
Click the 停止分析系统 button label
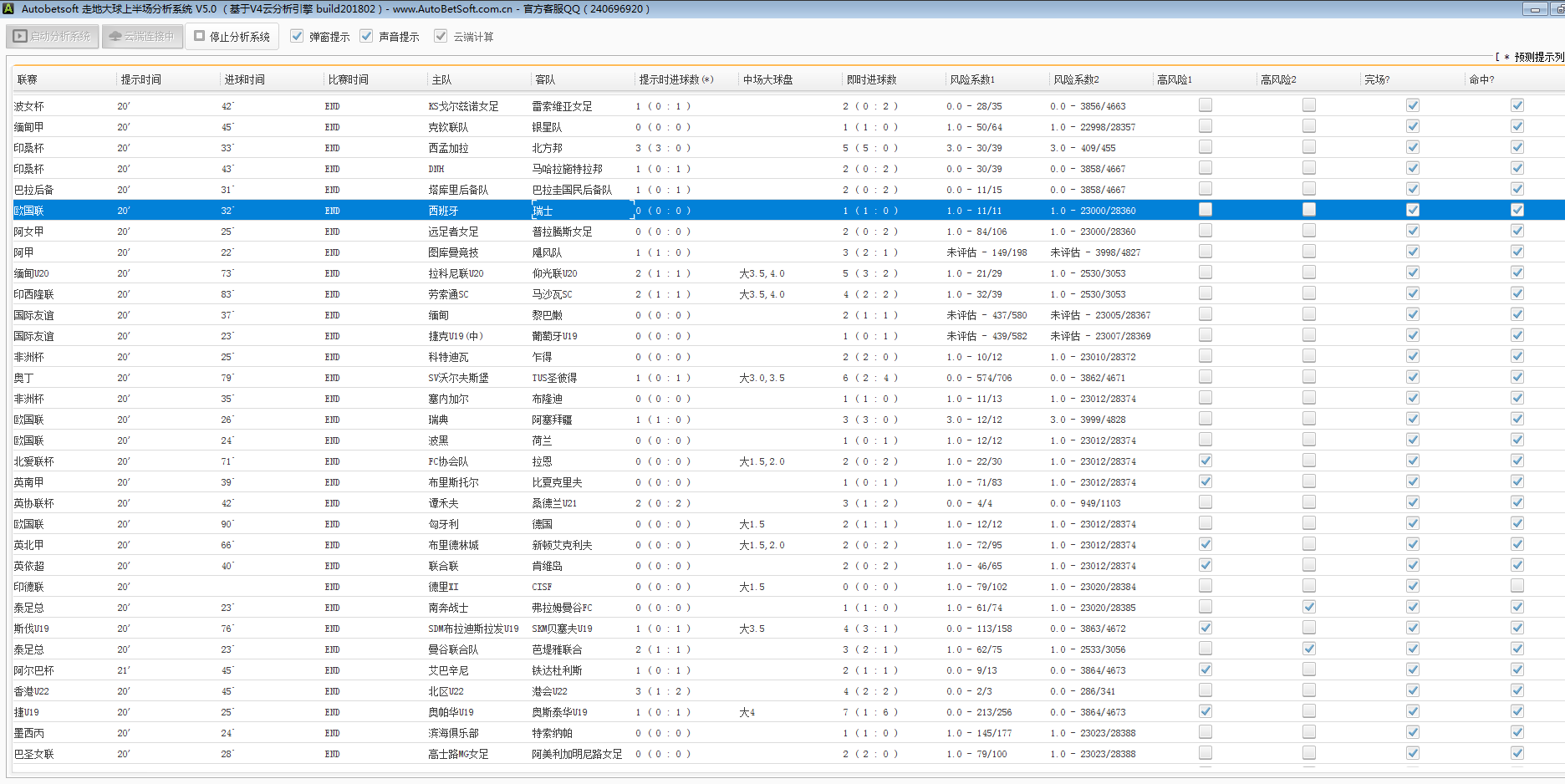(239, 37)
